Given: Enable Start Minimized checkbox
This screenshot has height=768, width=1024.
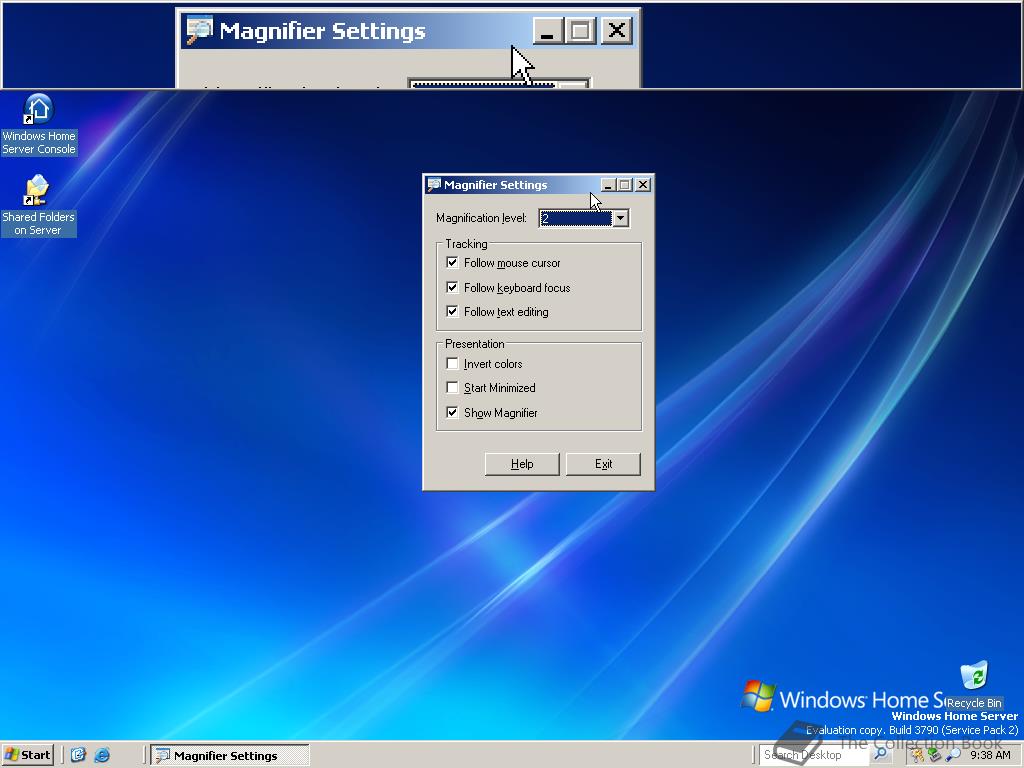Looking at the screenshot, I should click(x=452, y=387).
